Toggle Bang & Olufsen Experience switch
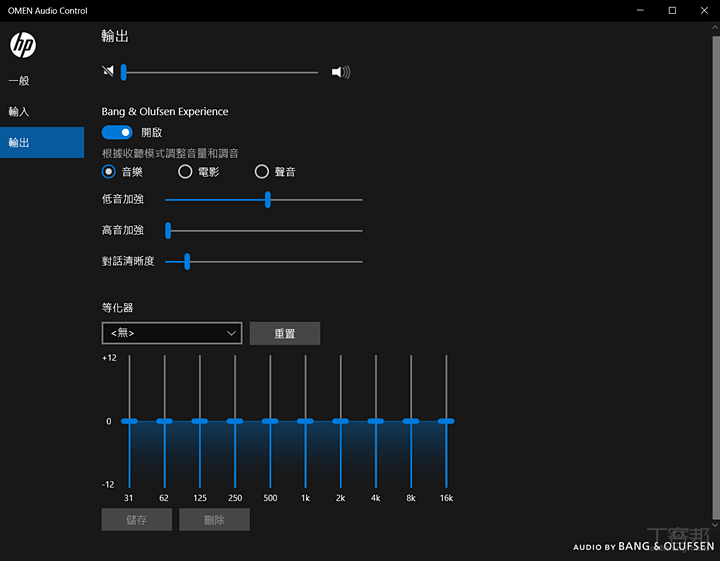Image resolution: width=720 pixels, height=561 pixels. [117, 132]
